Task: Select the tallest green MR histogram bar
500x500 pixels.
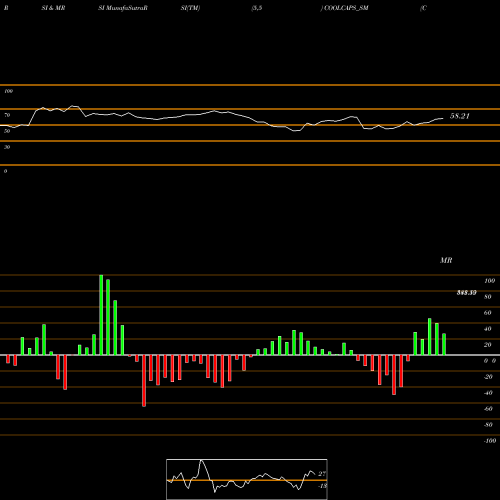Action: point(101,315)
